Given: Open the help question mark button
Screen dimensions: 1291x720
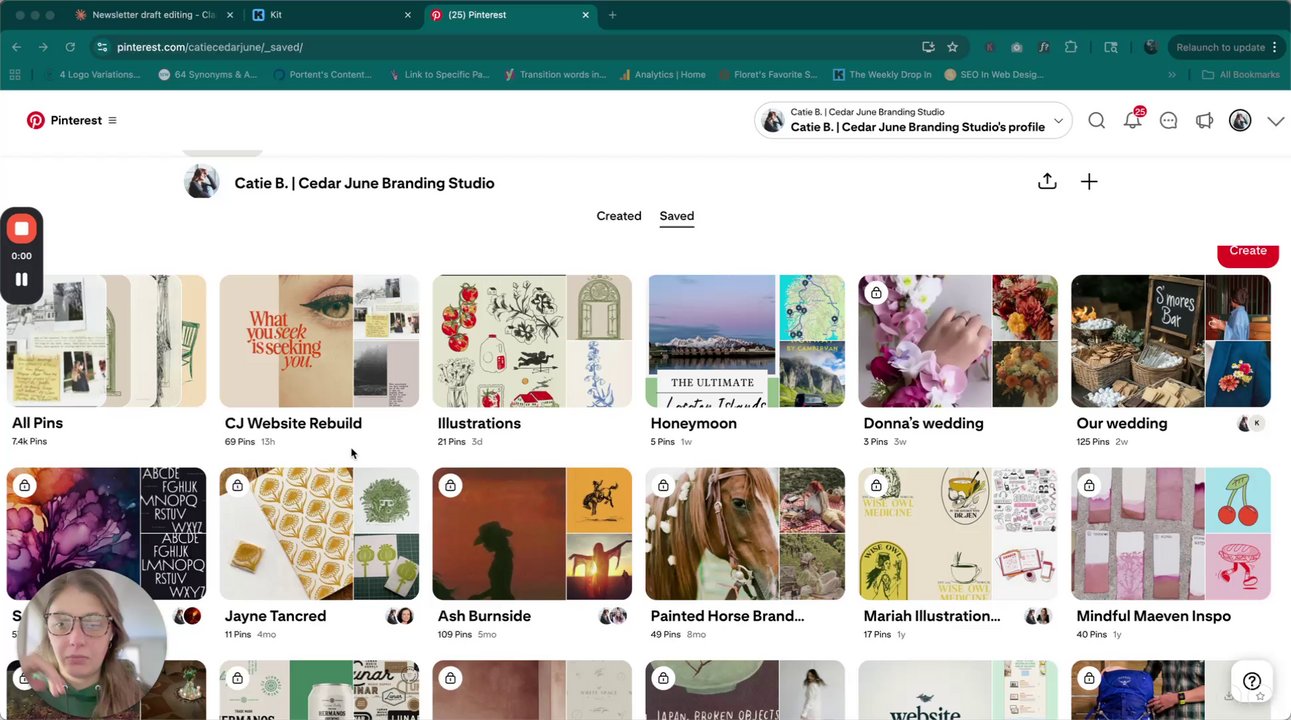Looking at the screenshot, I should point(1251,681).
